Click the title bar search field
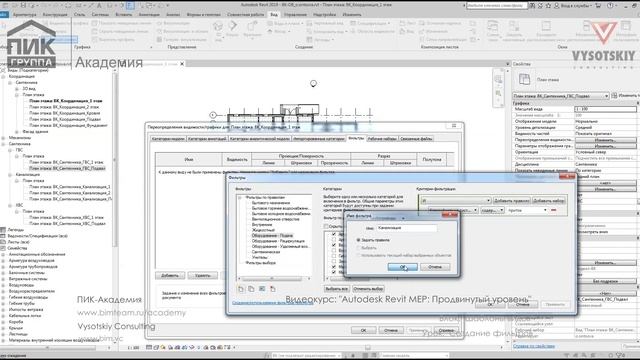This screenshot has width=640, height=360. [497, 6]
